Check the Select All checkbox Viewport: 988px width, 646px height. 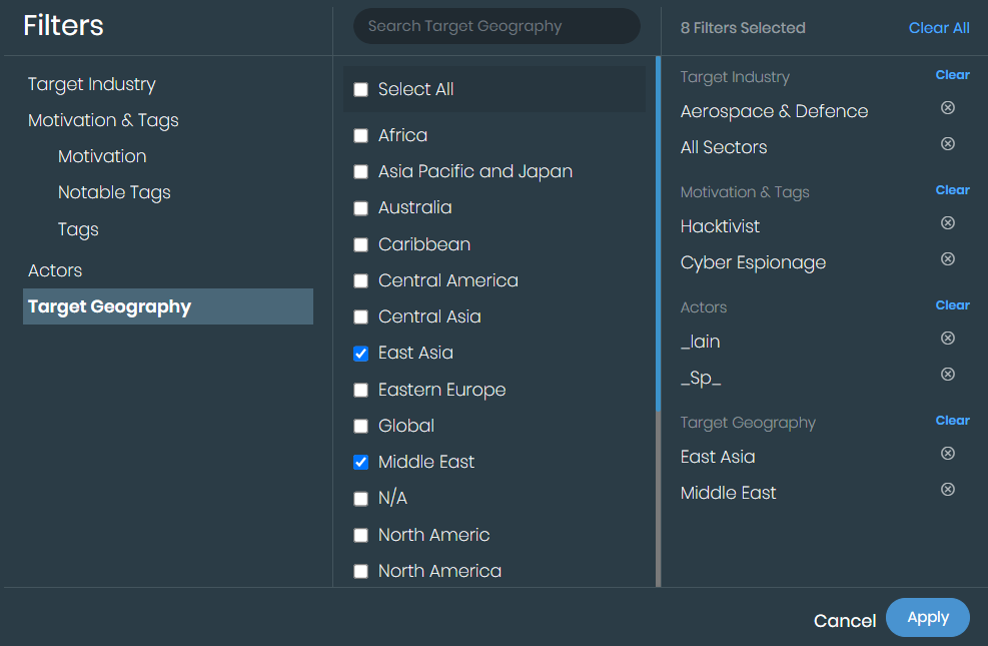pyautogui.click(x=361, y=89)
